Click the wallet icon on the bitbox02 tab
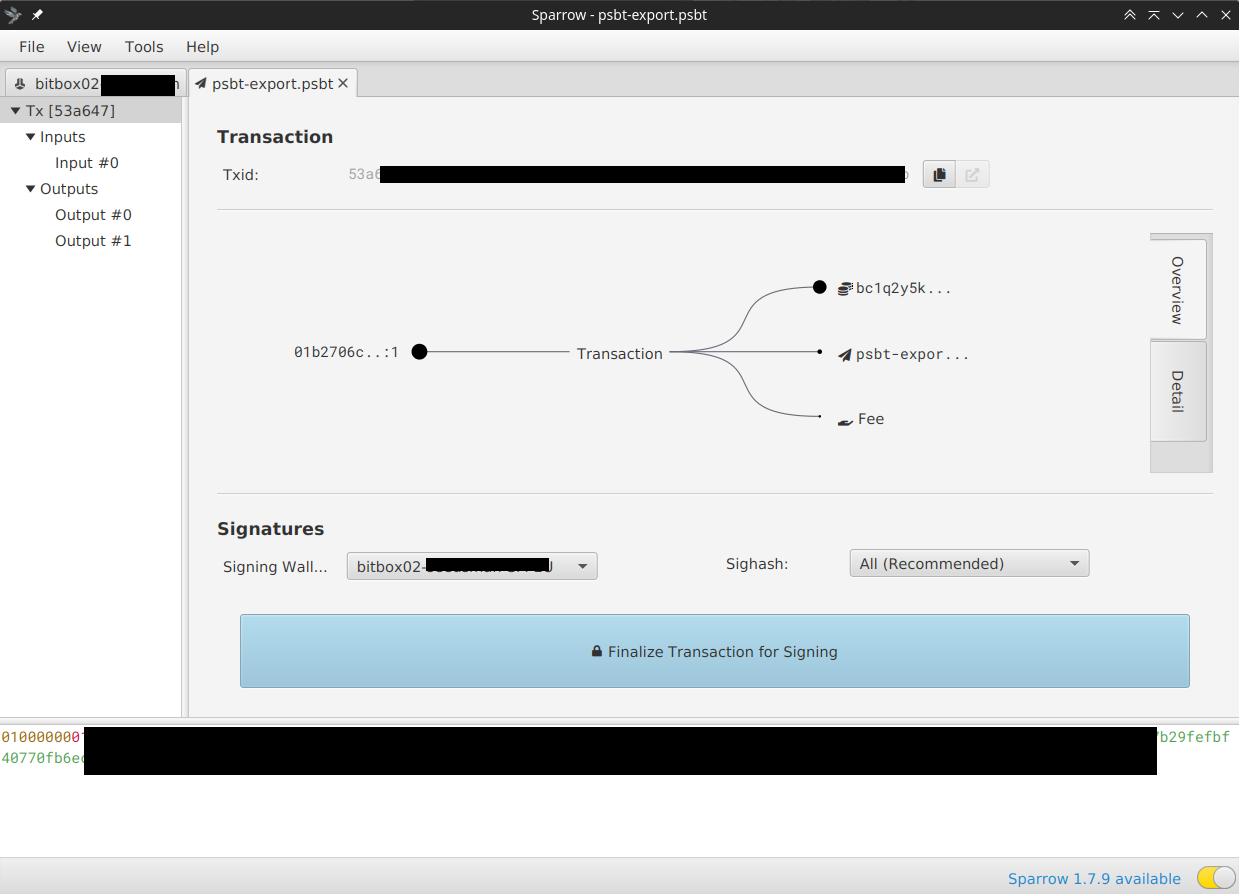The height and width of the screenshot is (894, 1239). [x=23, y=84]
